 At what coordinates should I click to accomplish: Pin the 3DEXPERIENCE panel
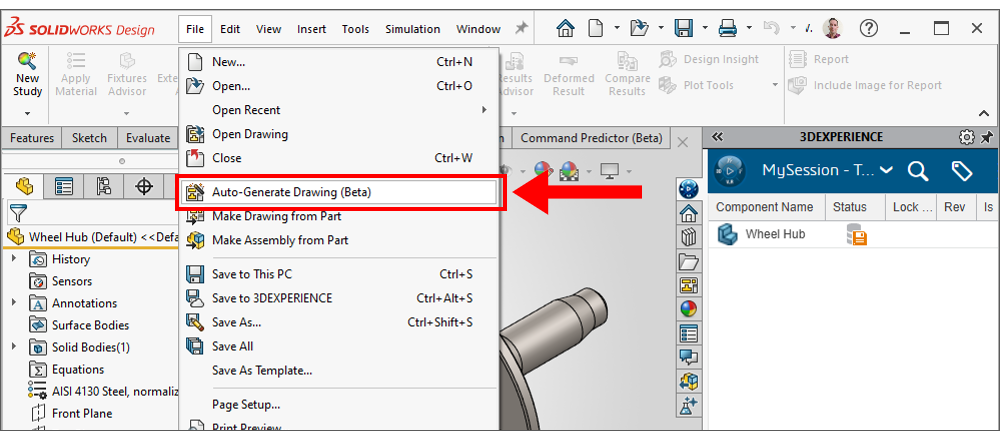[x=987, y=137]
